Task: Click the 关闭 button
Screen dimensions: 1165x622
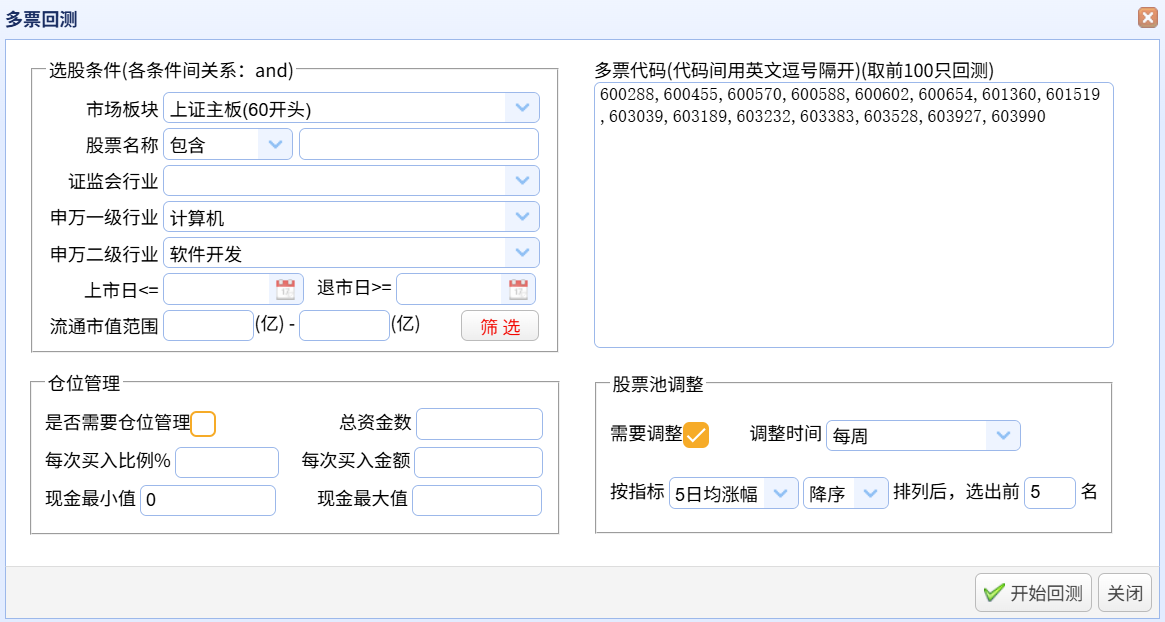Action: (1124, 593)
